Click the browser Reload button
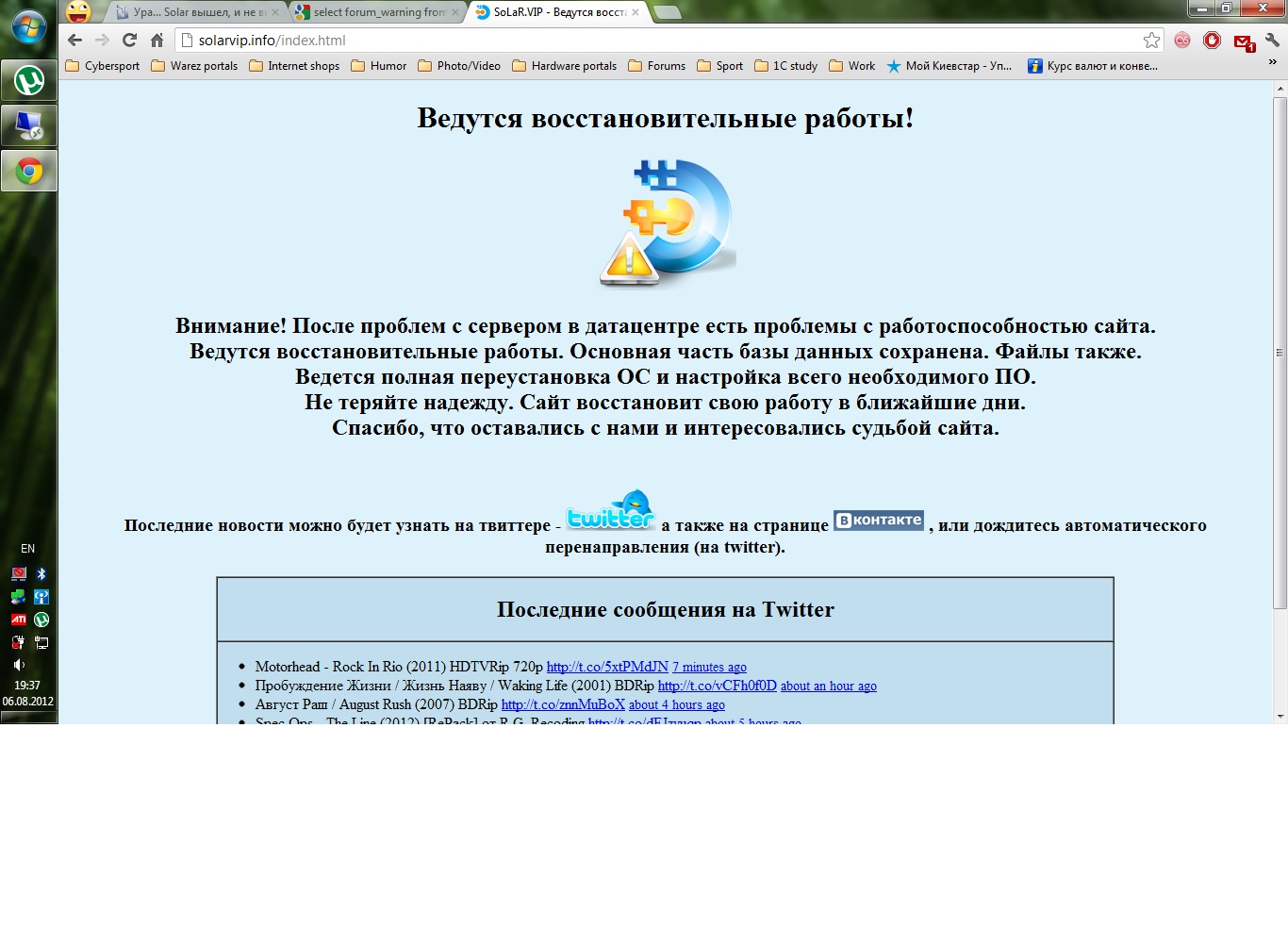1288x943 pixels. click(x=129, y=40)
